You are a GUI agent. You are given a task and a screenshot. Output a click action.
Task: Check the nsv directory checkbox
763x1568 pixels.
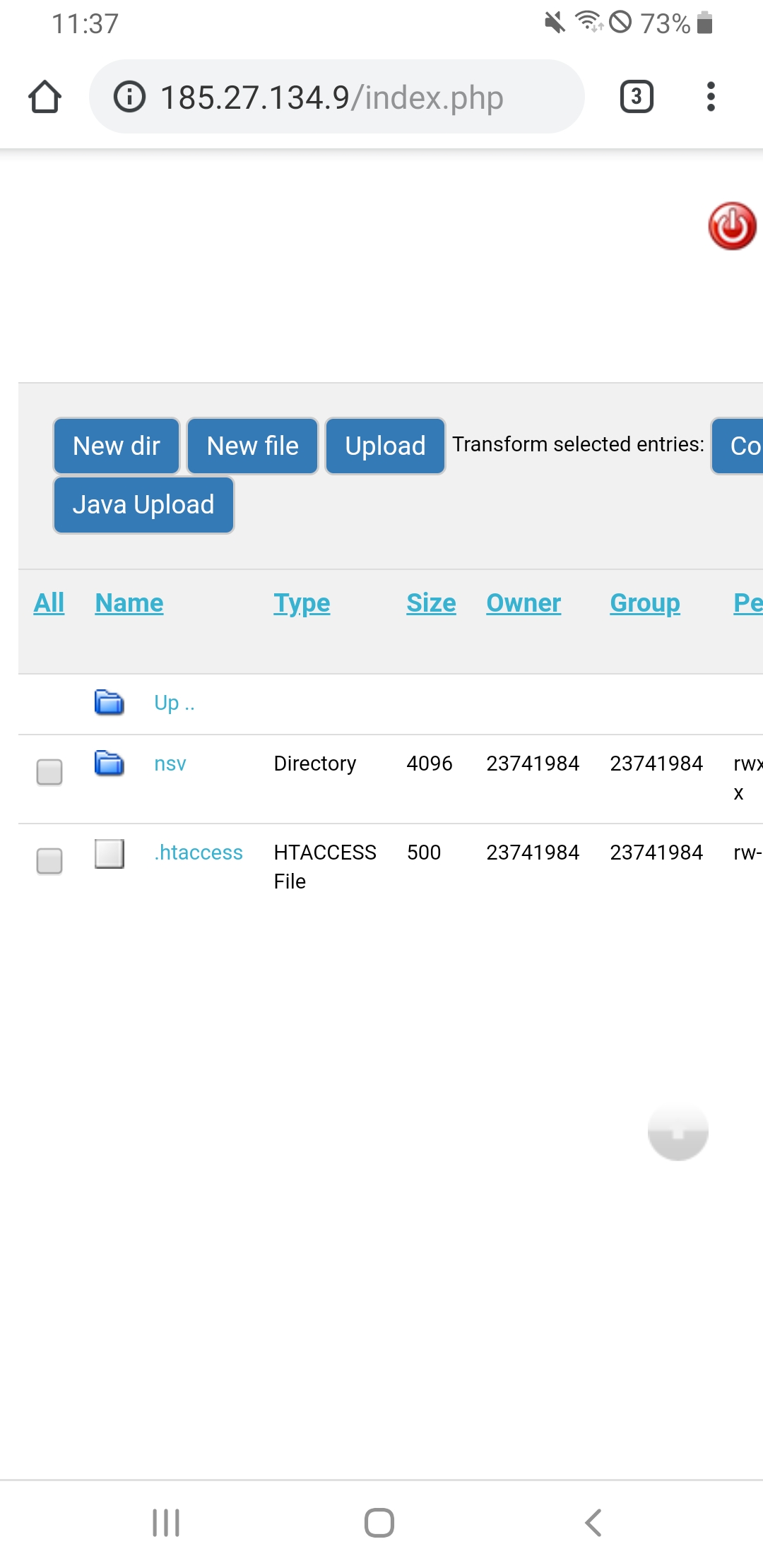(x=49, y=772)
